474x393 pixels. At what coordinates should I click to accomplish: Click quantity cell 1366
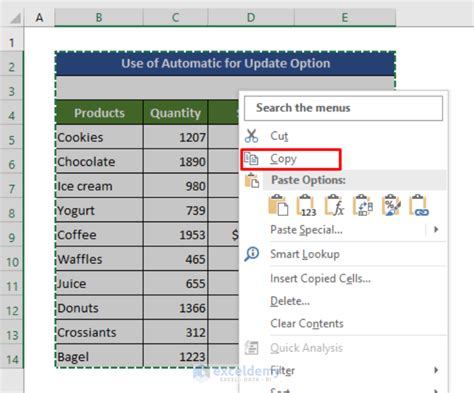[x=176, y=308]
